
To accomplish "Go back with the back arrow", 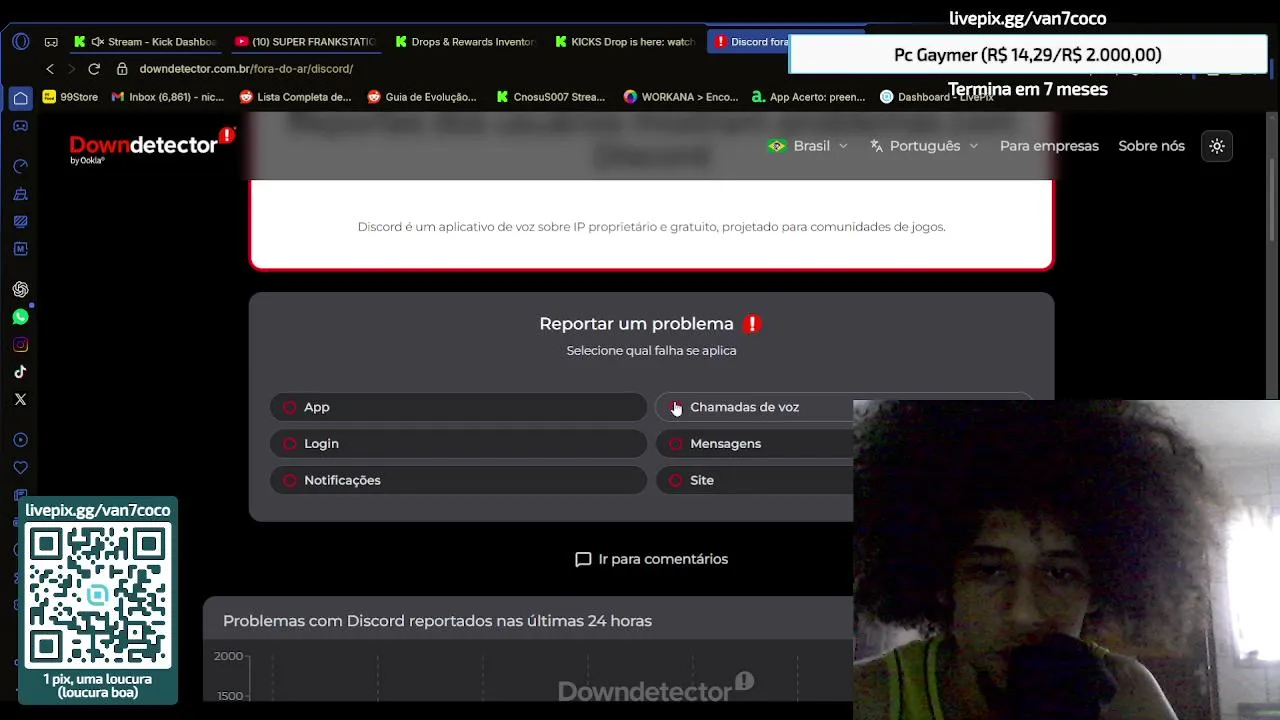I will (x=50, y=69).
